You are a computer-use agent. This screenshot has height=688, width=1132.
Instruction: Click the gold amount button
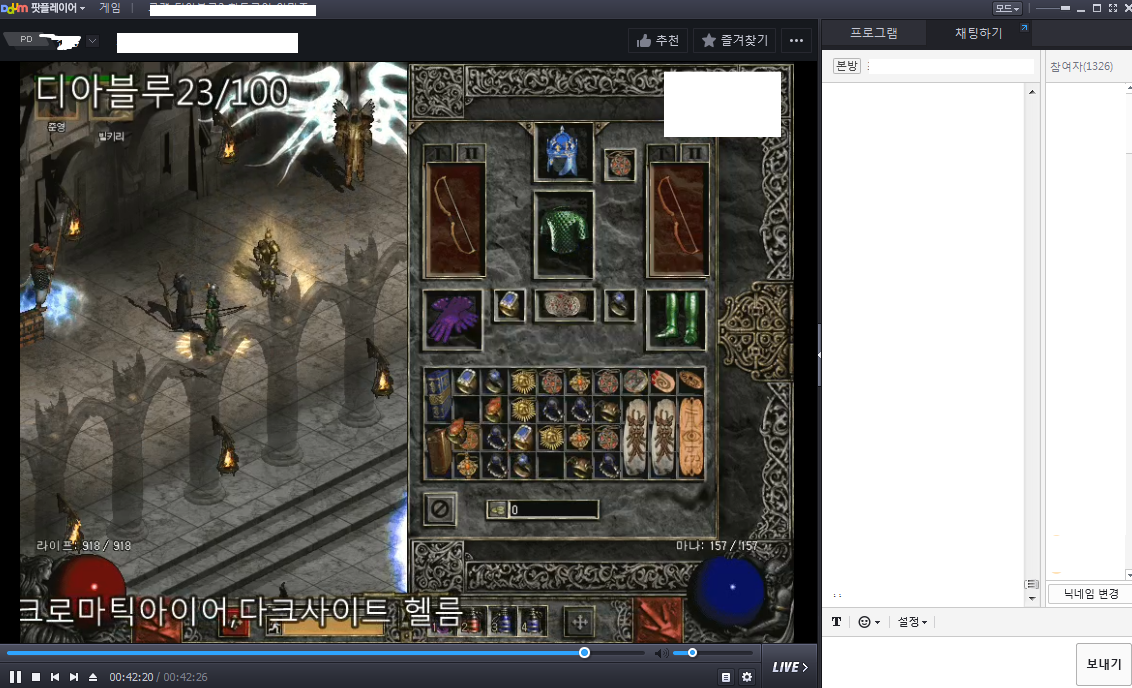(497, 510)
